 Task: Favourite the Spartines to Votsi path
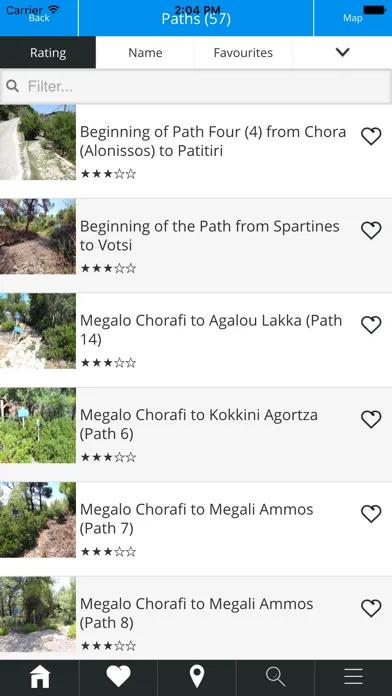tap(371, 230)
